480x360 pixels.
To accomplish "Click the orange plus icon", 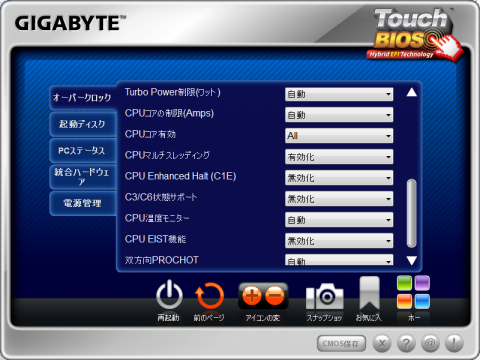I will tap(252, 296).
